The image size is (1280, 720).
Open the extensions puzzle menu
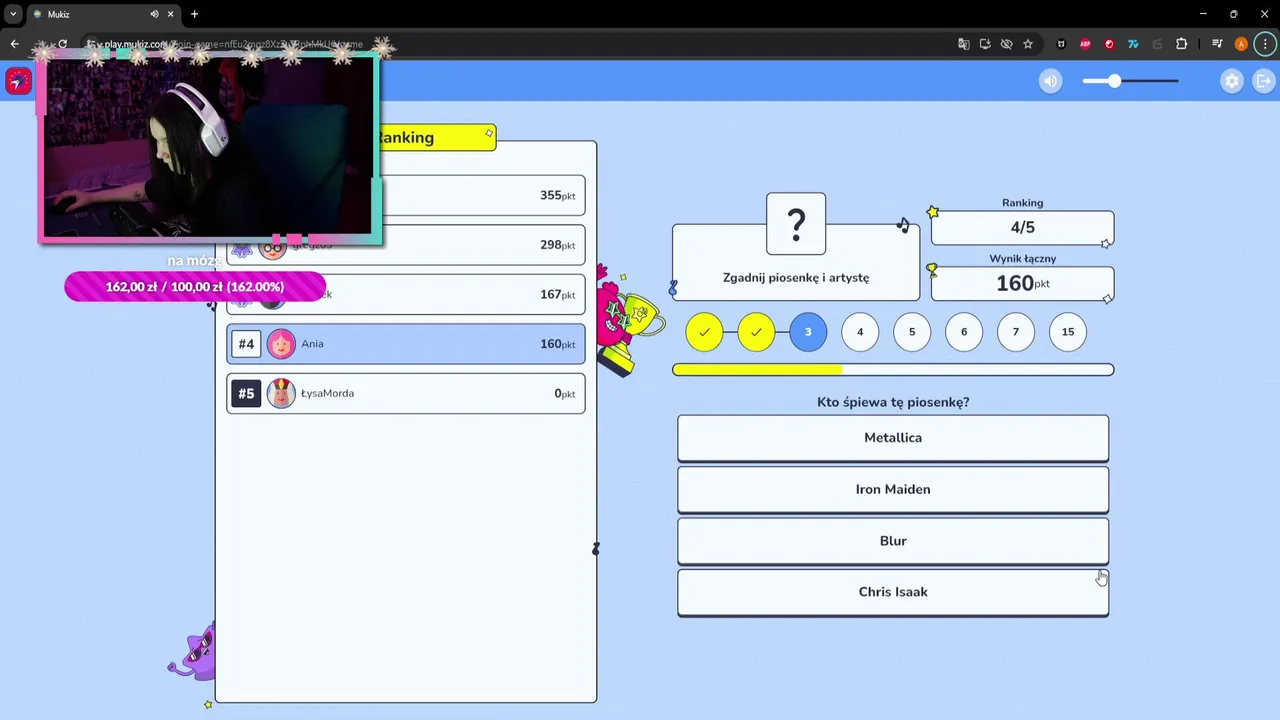pyautogui.click(x=1181, y=44)
